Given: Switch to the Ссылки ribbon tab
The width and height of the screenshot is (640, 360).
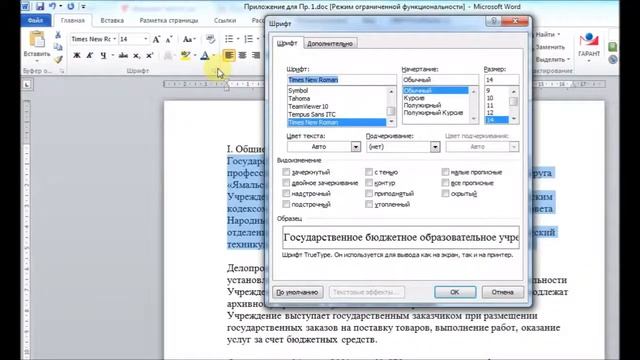Looking at the screenshot, I should [x=225, y=20].
